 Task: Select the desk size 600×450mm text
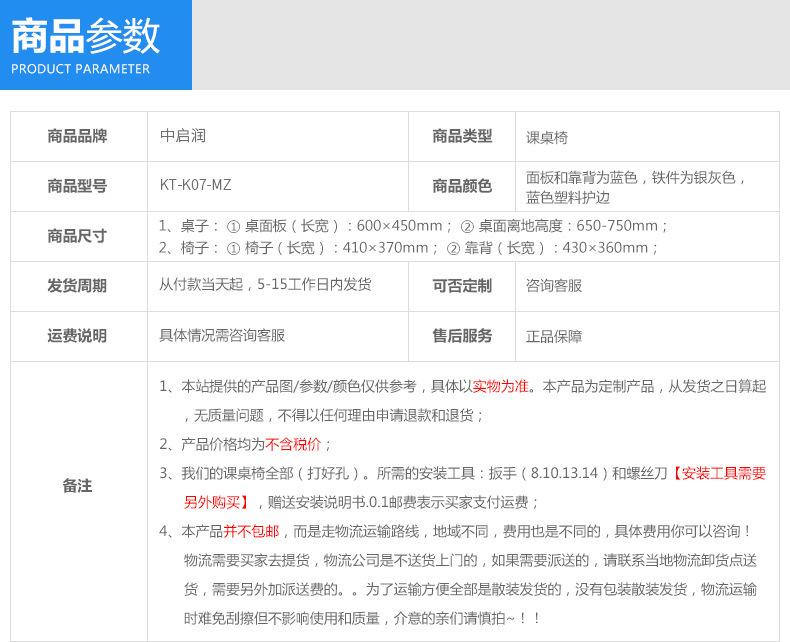click(399, 226)
